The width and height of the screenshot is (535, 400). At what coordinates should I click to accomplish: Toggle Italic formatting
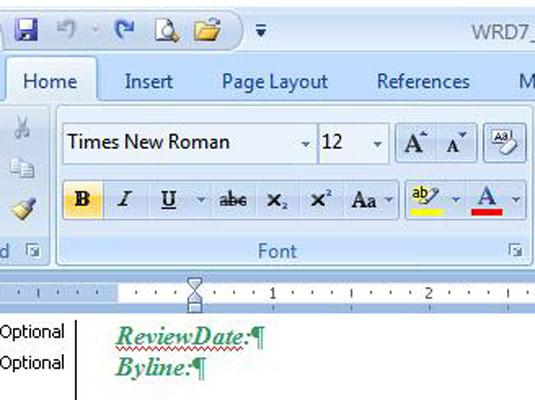pos(125,200)
